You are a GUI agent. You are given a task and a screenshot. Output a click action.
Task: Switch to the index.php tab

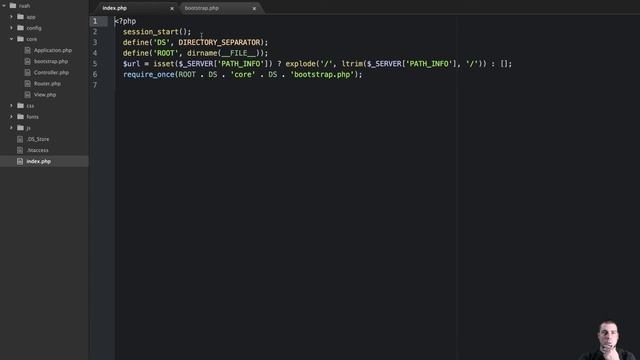click(115, 8)
